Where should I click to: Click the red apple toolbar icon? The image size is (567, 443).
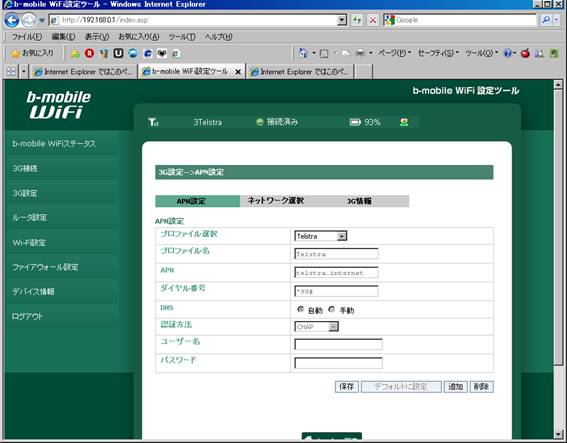coord(525,54)
